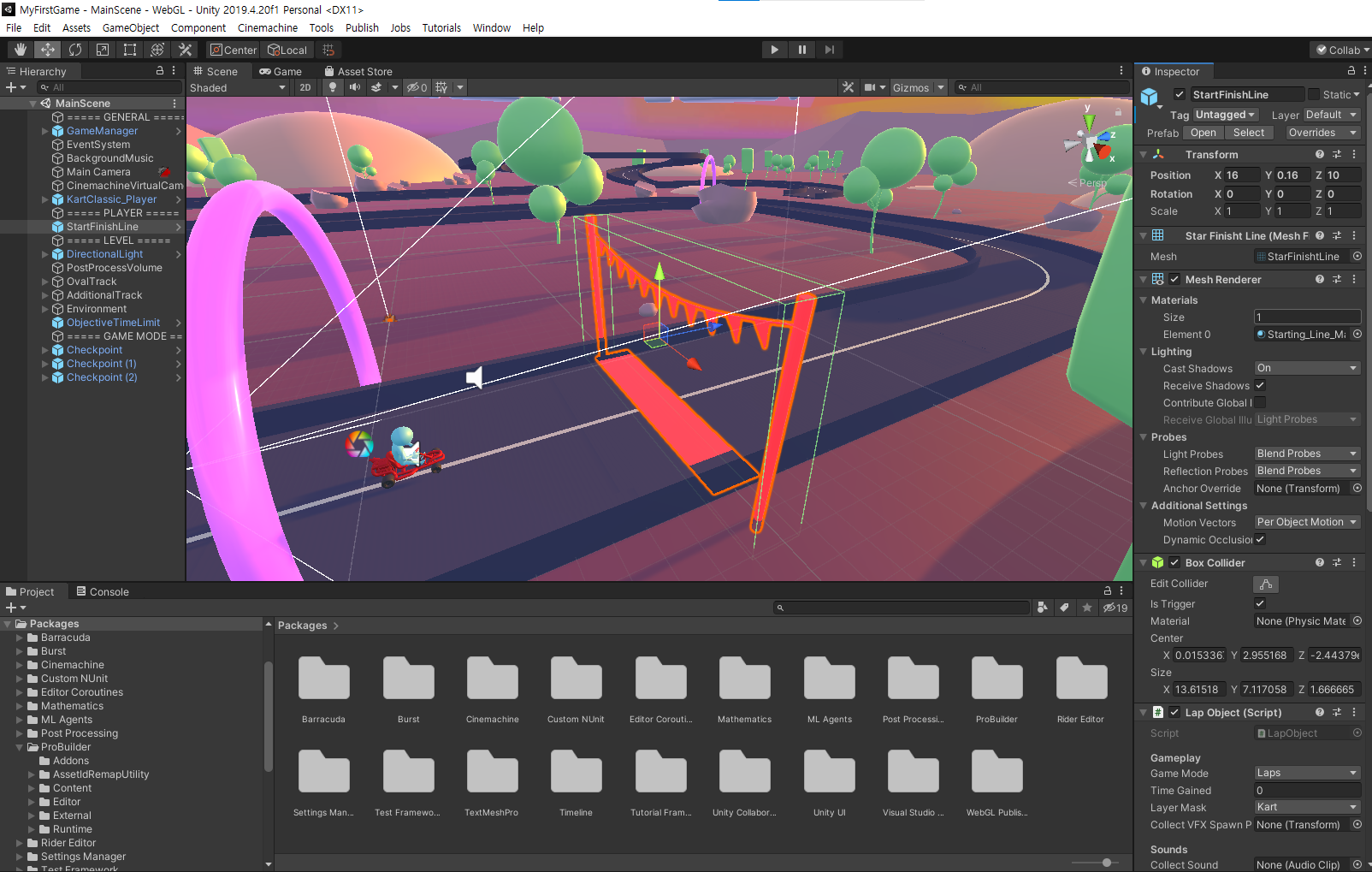The image size is (1372, 872).
Task: Open Mesh Renderer preset icon
Action: (x=1337, y=280)
